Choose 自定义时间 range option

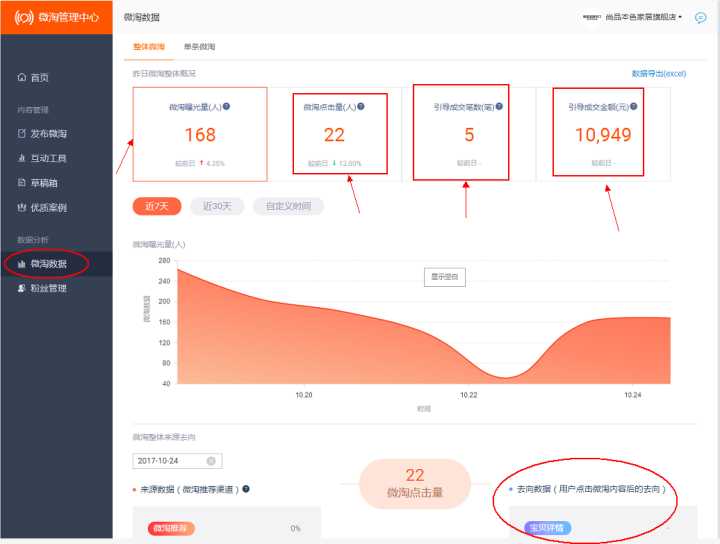288,206
